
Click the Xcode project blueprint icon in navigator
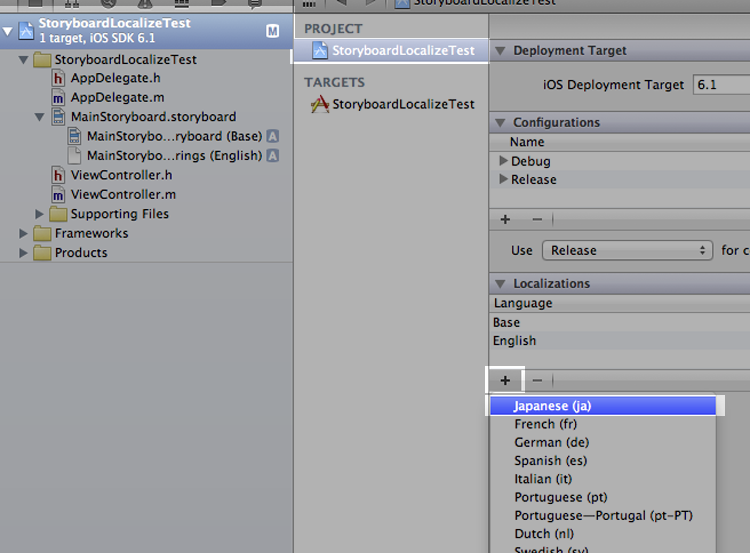(x=26, y=31)
